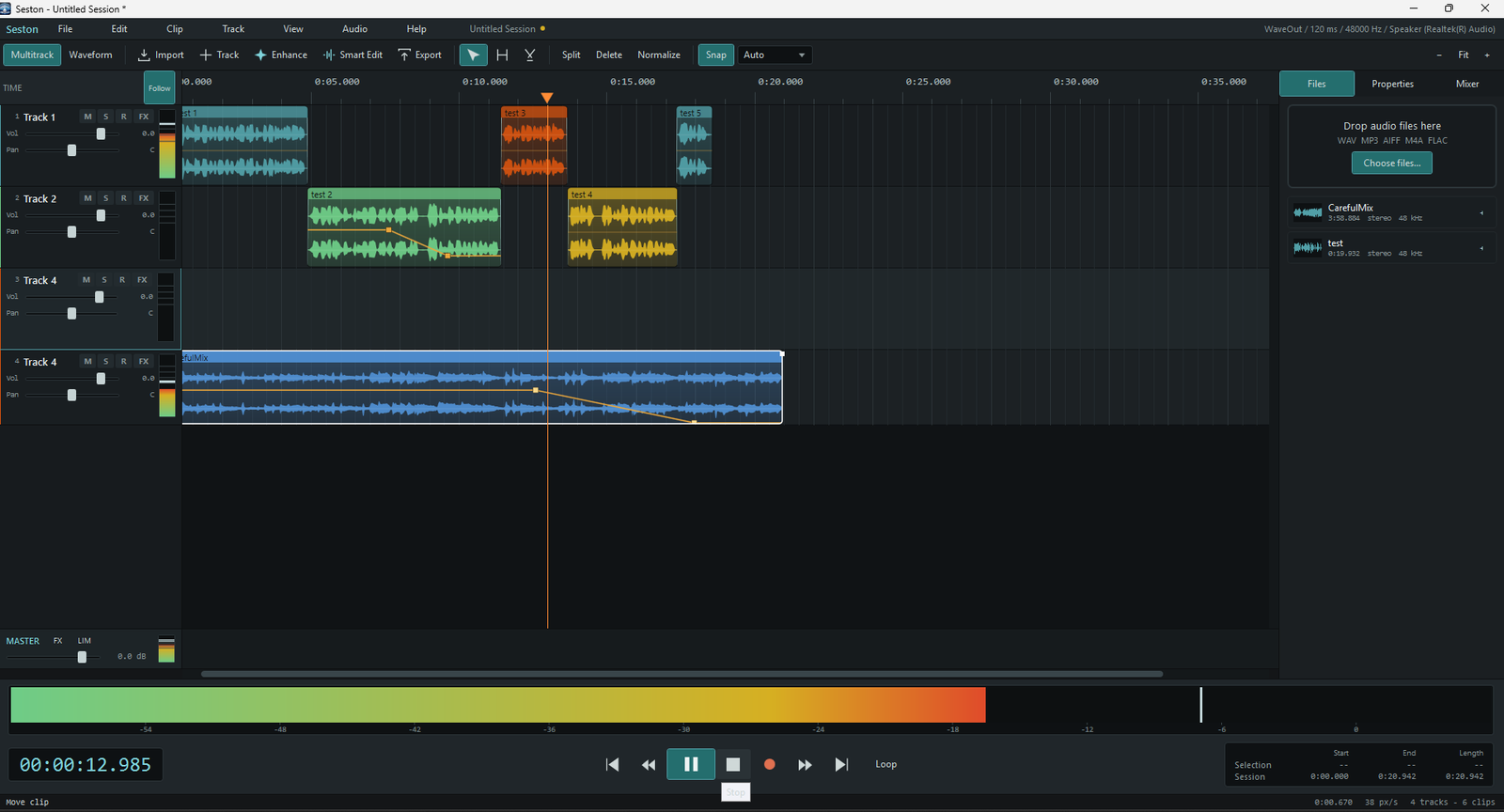Select the arrow selection tool
1504x812 pixels.
473,55
